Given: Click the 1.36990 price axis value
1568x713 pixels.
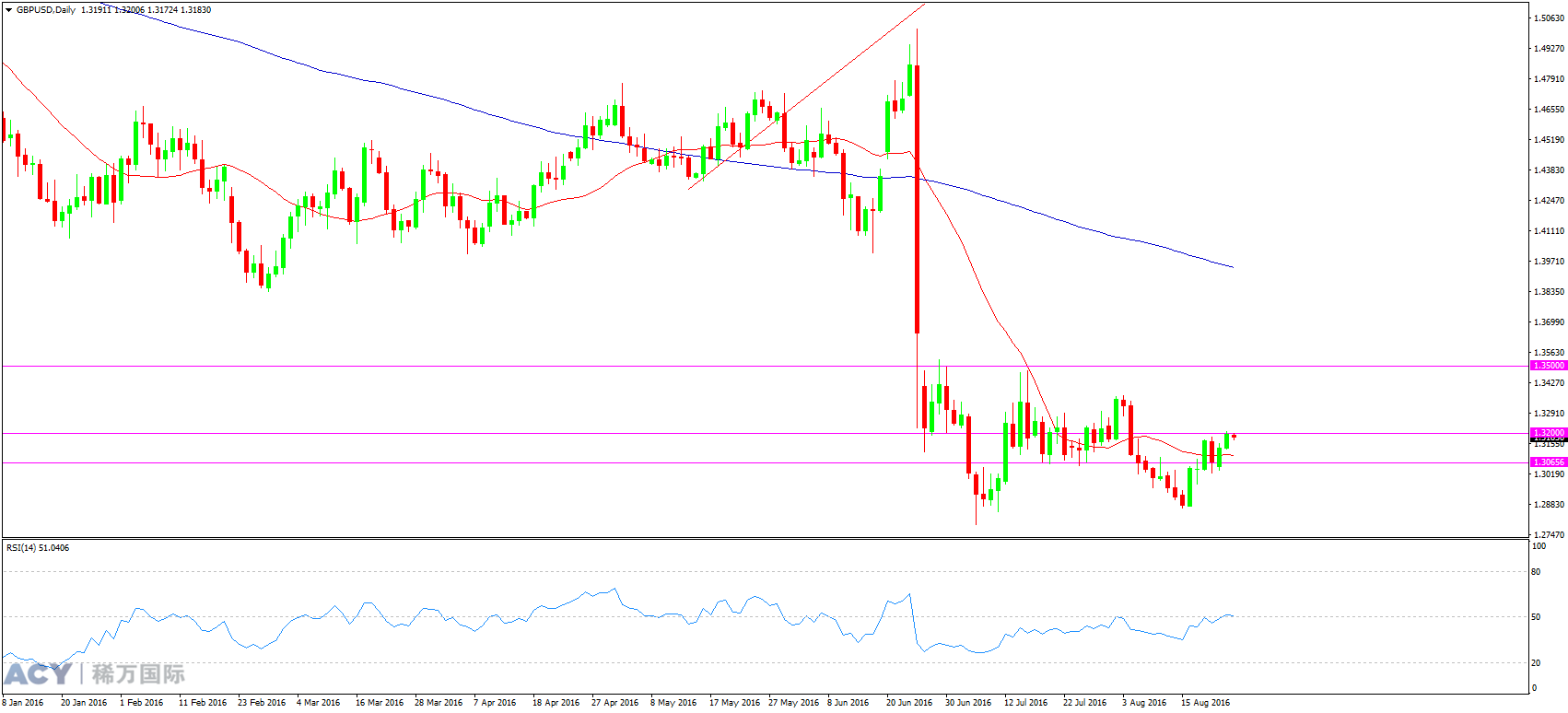Looking at the screenshot, I should pos(1549,321).
